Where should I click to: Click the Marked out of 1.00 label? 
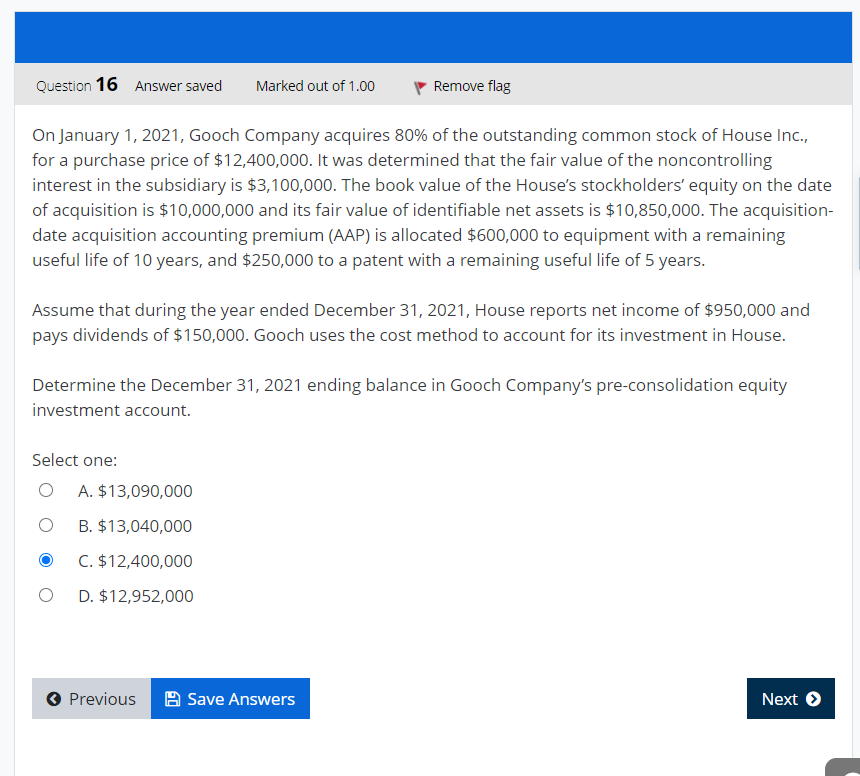[315, 86]
